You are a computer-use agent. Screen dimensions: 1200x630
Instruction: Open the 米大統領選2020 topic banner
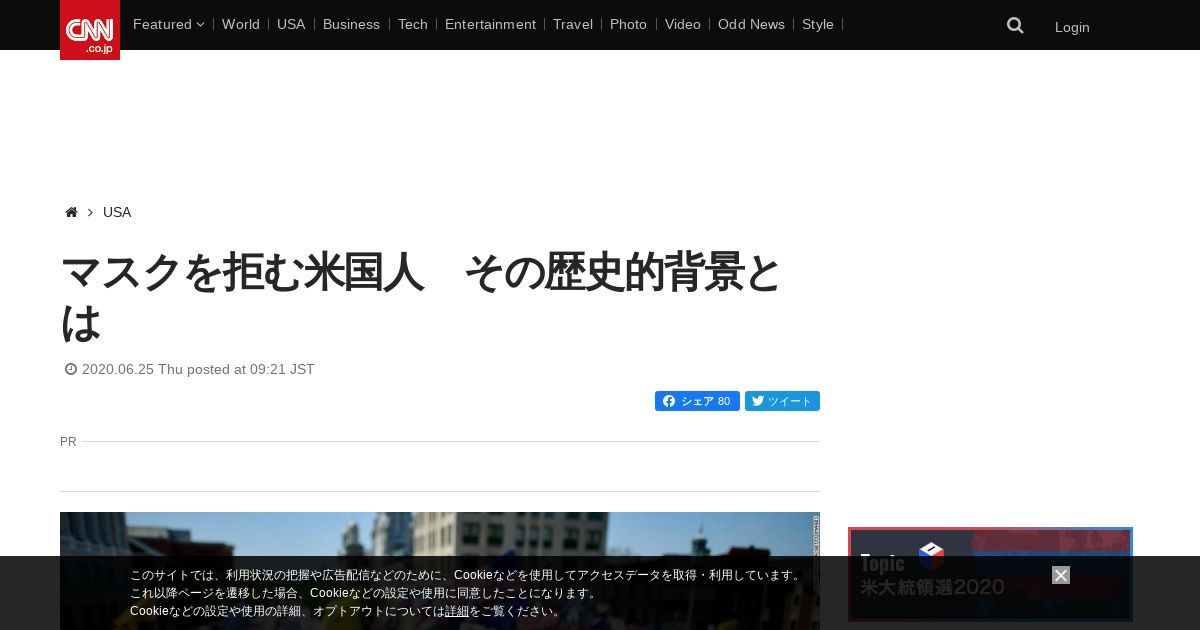(990, 575)
